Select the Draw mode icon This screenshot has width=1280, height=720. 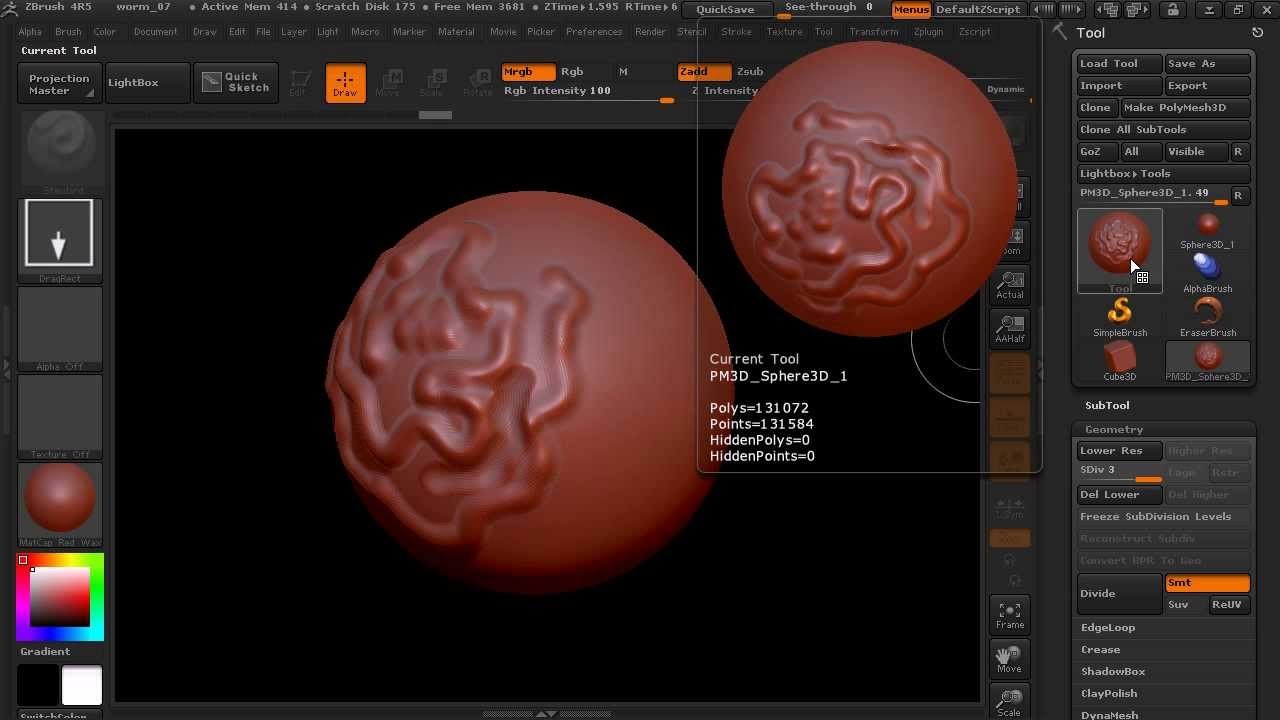[x=345, y=83]
